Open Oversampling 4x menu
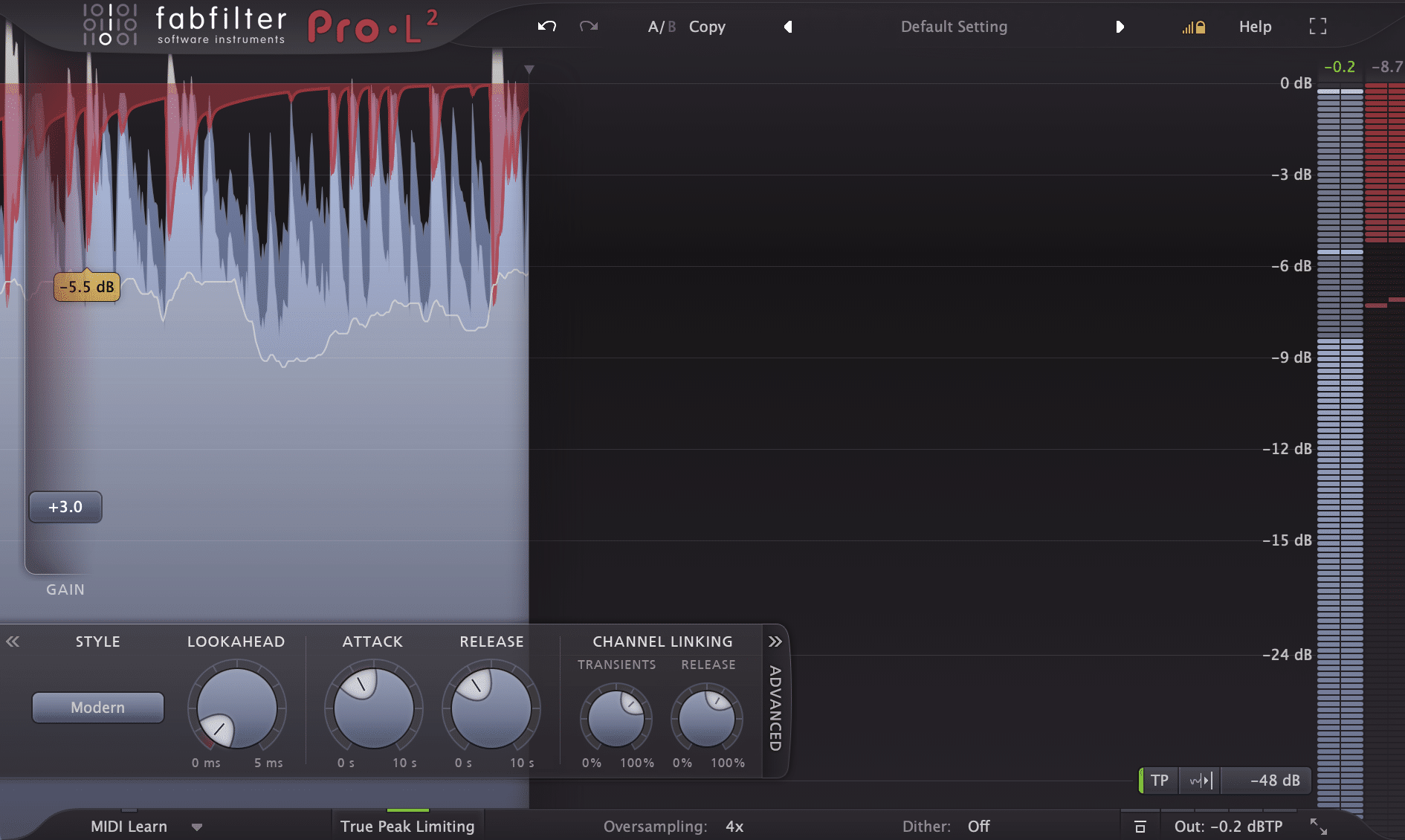1405x840 pixels. click(x=674, y=827)
